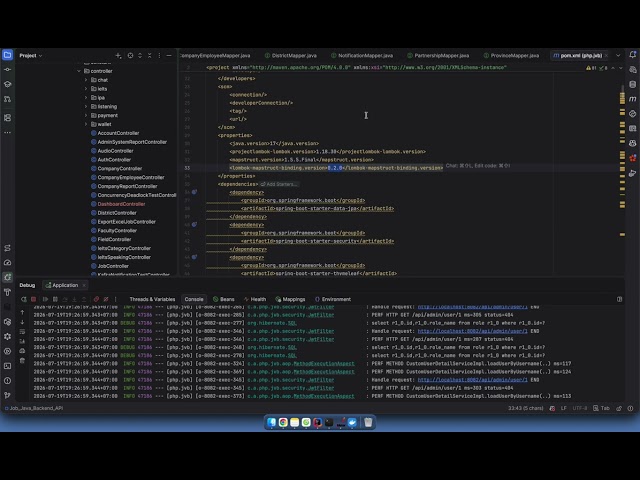Select the Mappings tab
The image size is (640, 480).
coord(290,299)
